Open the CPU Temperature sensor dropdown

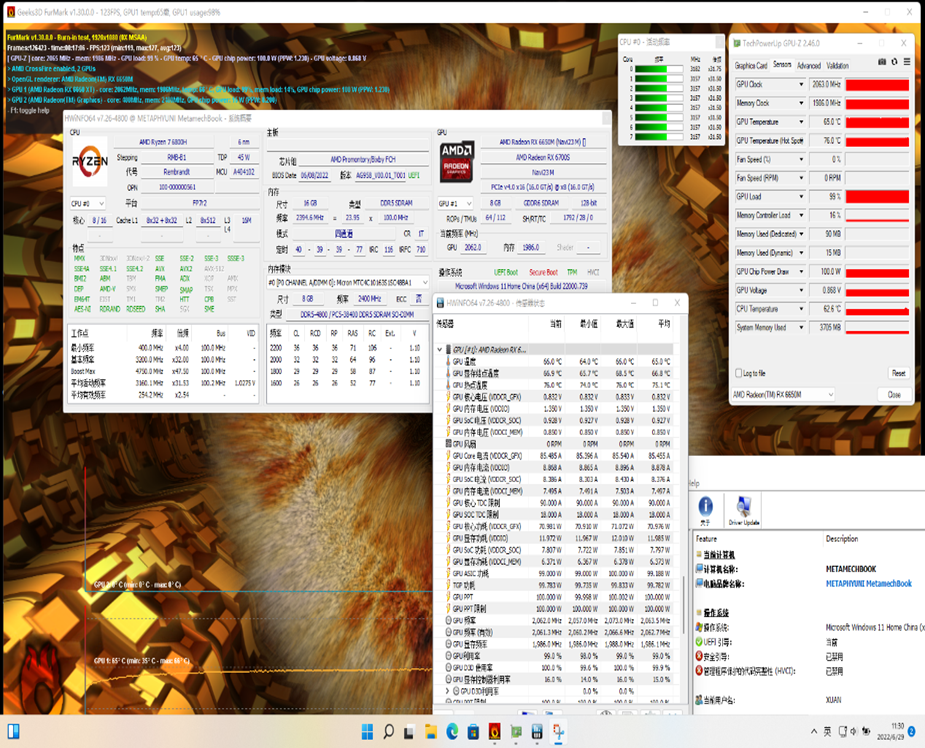coord(801,309)
